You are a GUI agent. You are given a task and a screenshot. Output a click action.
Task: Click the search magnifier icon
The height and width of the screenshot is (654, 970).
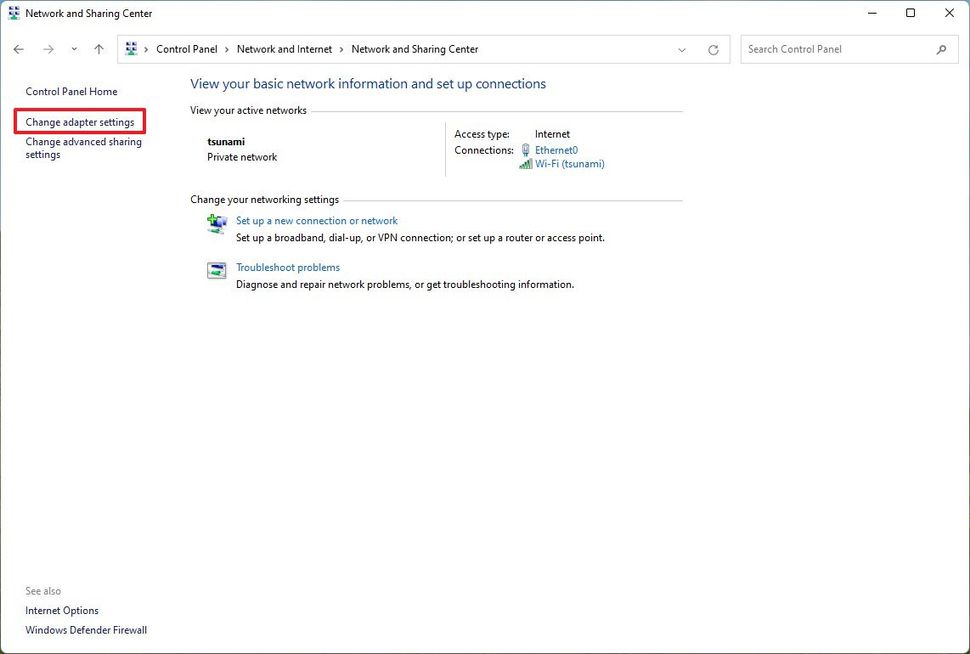coord(940,48)
